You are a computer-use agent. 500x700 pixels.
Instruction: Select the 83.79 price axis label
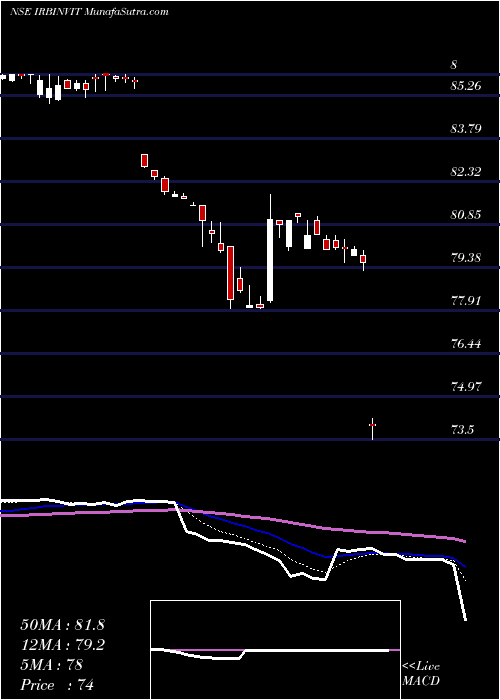pyautogui.click(x=466, y=129)
